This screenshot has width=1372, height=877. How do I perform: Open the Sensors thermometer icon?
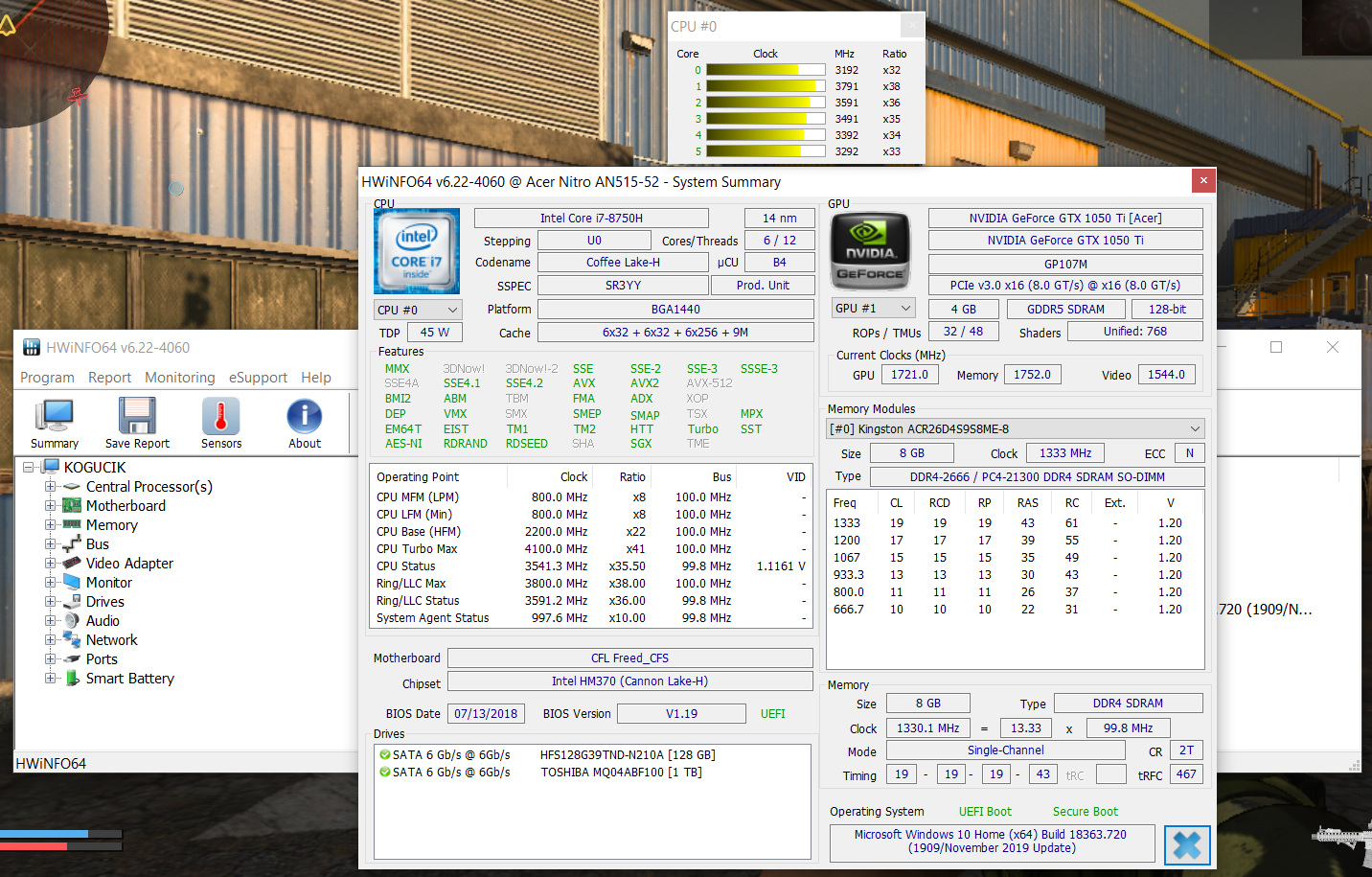tap(221, 416)
